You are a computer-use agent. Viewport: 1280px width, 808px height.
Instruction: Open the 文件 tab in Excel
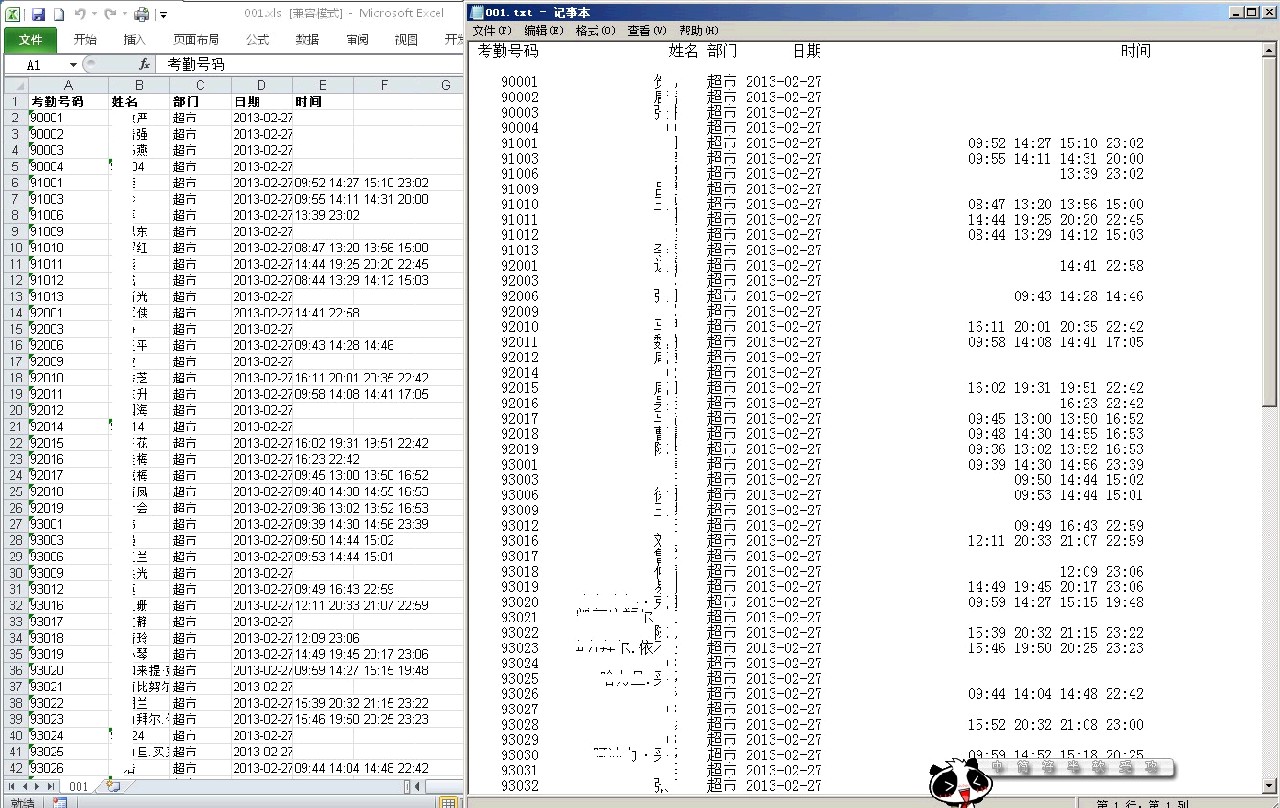tap(30, 40)
